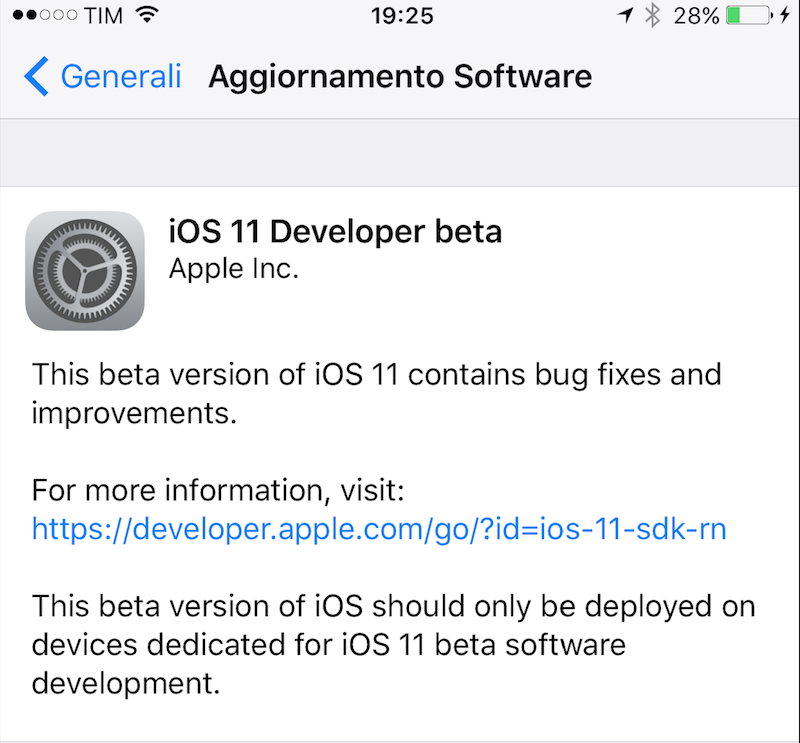
Task: Go back to Generali settings
Action: (x=120, y=77)
